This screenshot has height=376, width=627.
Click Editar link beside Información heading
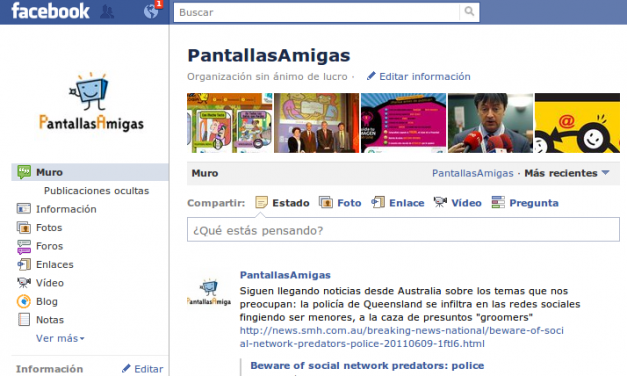point(148,369)
